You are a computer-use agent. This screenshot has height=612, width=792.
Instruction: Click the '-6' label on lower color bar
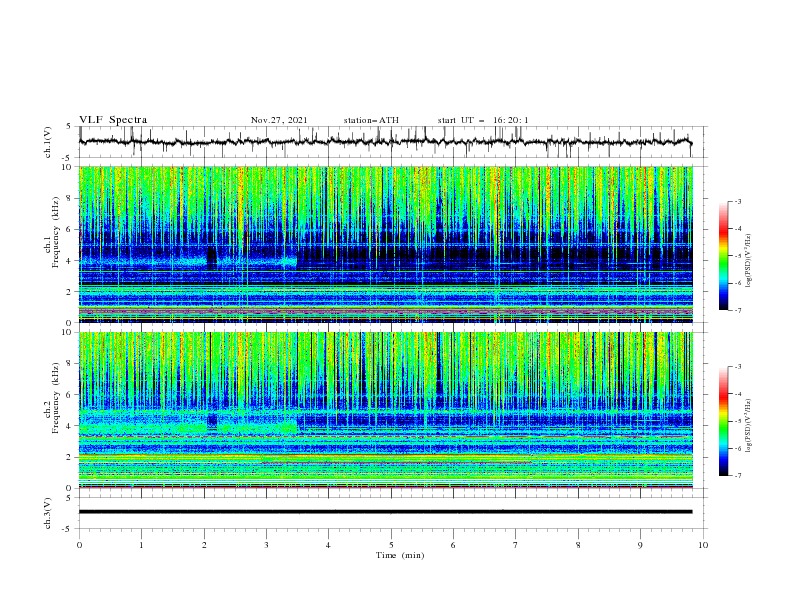click(x=737, y=448)
